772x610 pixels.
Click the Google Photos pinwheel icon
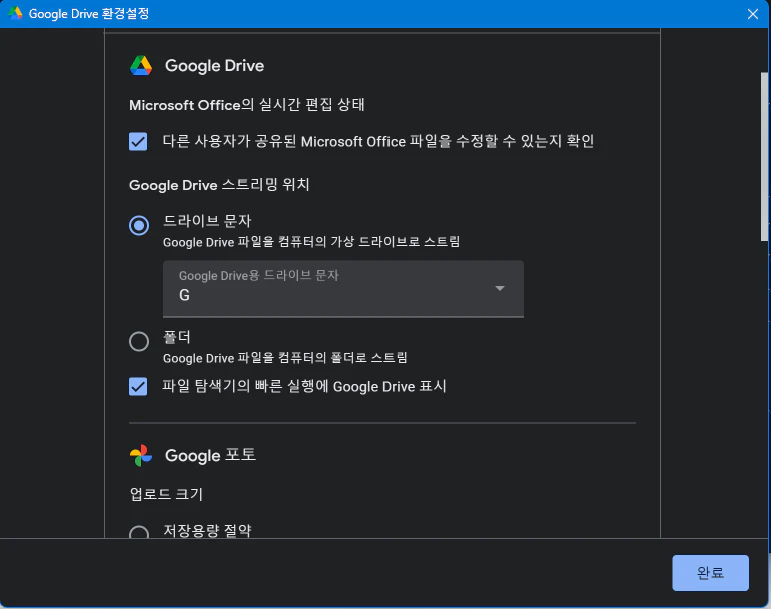pos(141,455)
